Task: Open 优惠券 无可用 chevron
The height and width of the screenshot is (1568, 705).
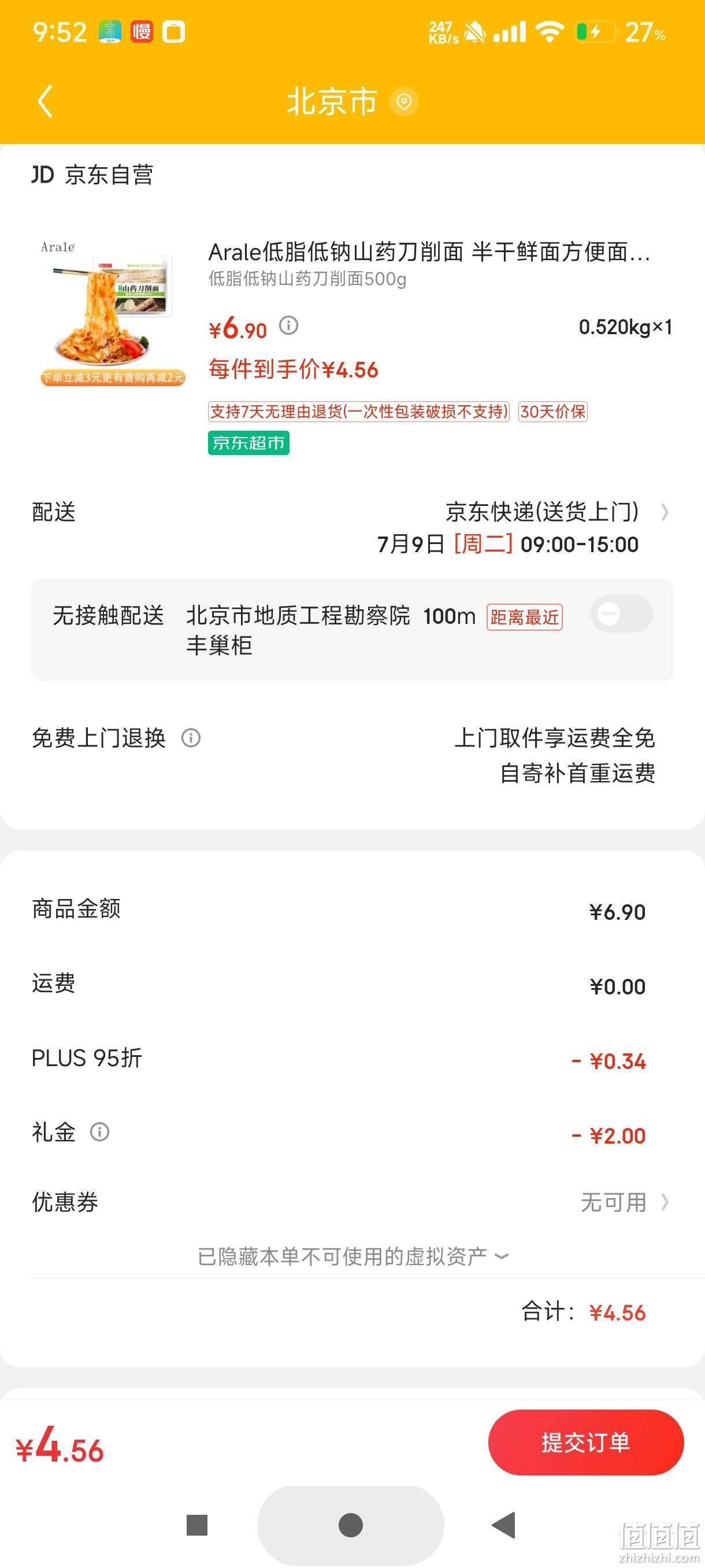Action: coord(665,1203)
